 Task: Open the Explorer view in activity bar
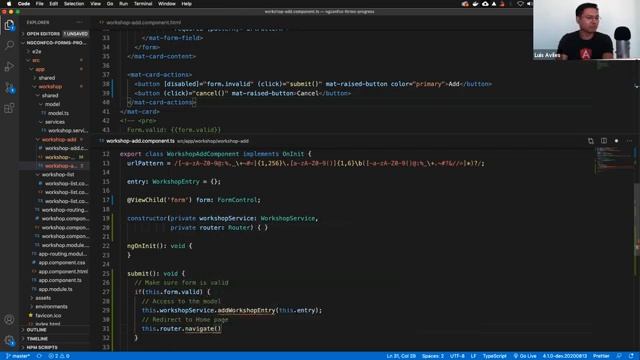click(9, 25)
